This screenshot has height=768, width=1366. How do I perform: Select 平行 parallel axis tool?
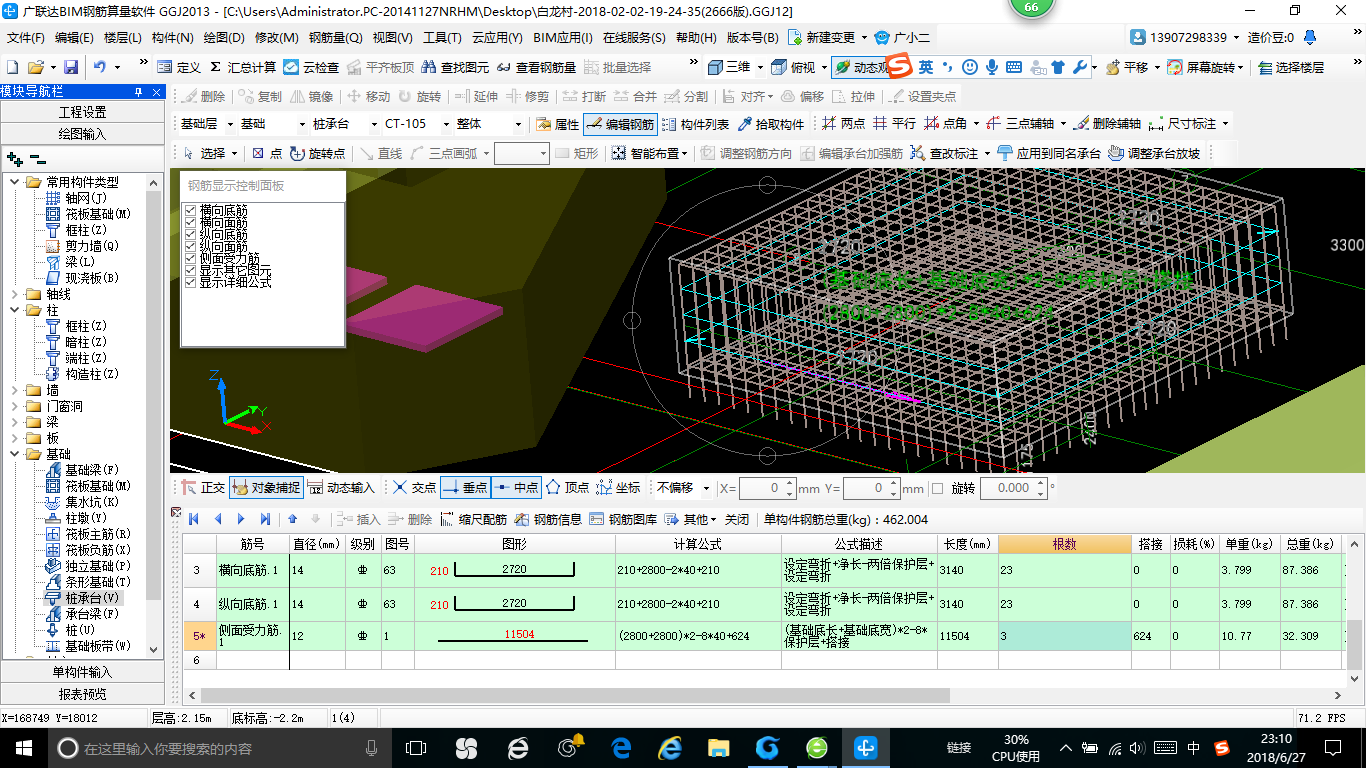(x=894, y=124)
